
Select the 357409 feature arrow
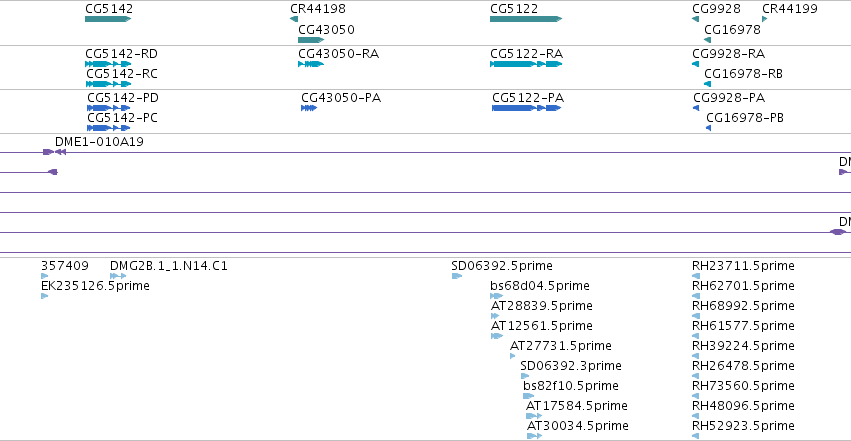(45, 276)
